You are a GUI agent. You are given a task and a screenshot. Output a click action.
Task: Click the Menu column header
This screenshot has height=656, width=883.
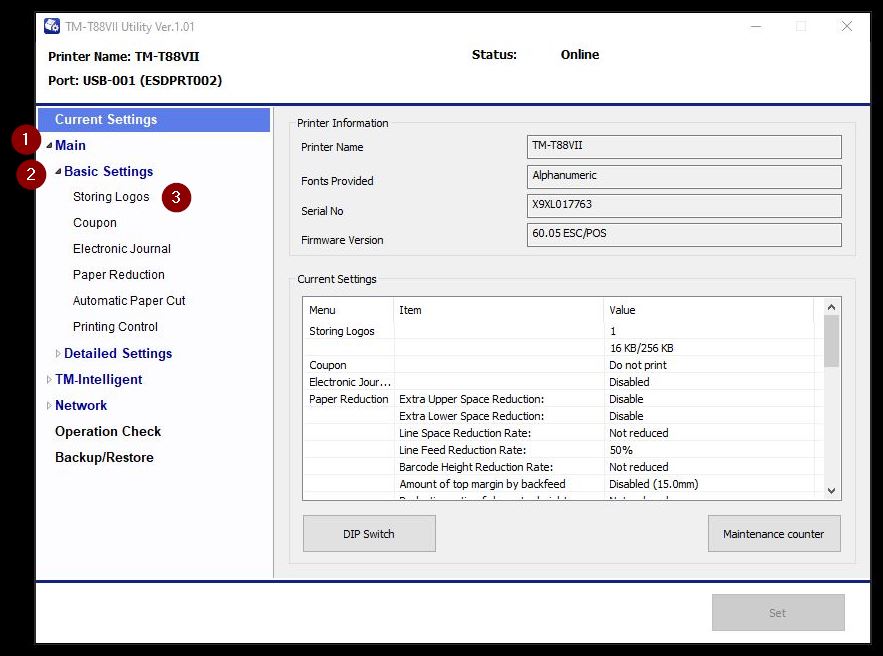click(x=348, y=310)
